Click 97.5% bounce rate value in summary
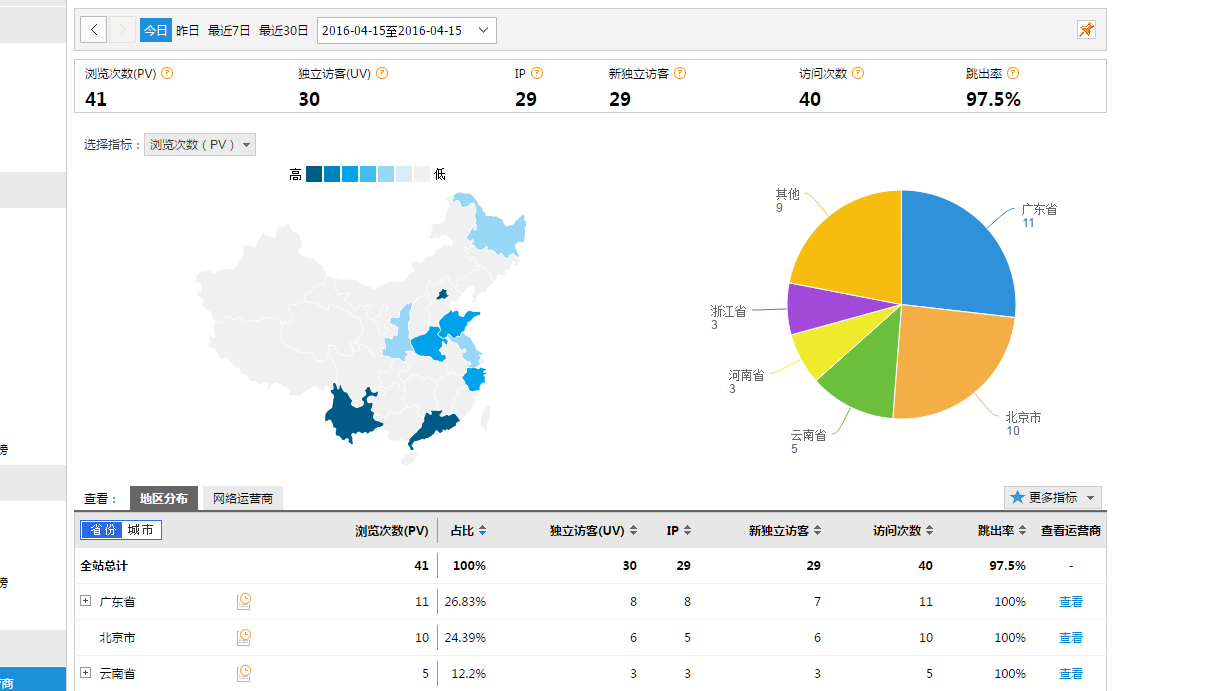This screenshot has width=1218, height=691. (x=993, y=99)
